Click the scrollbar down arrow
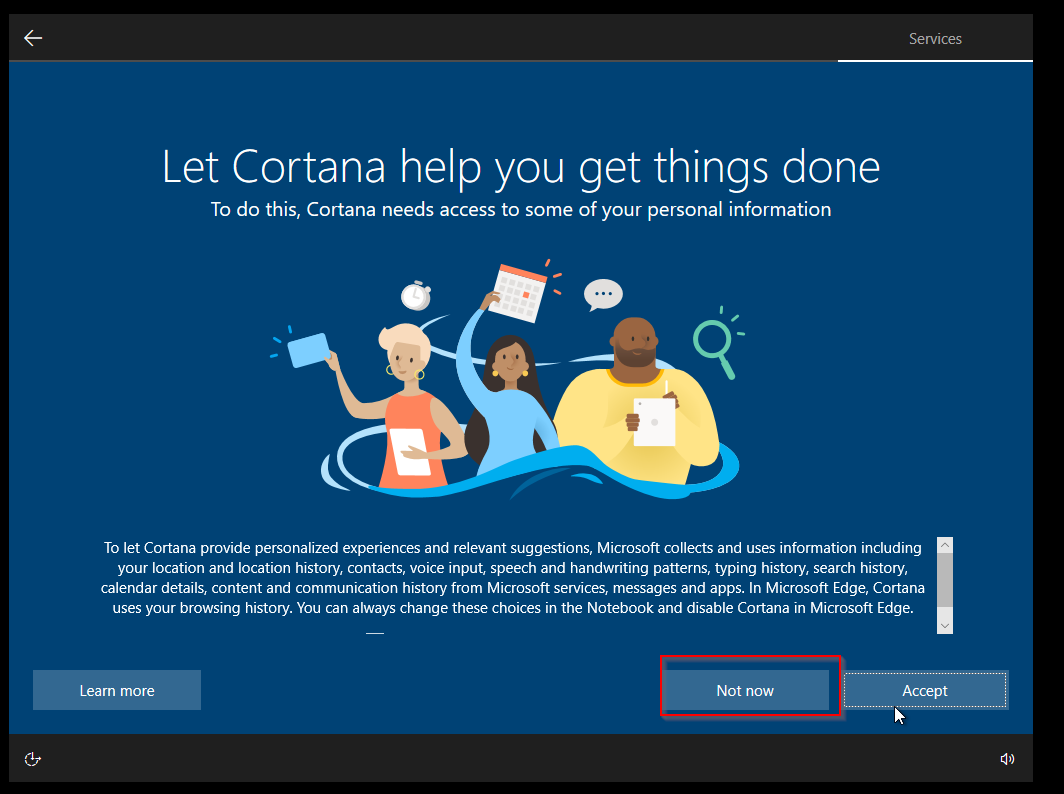 click(x=945, y=626)
